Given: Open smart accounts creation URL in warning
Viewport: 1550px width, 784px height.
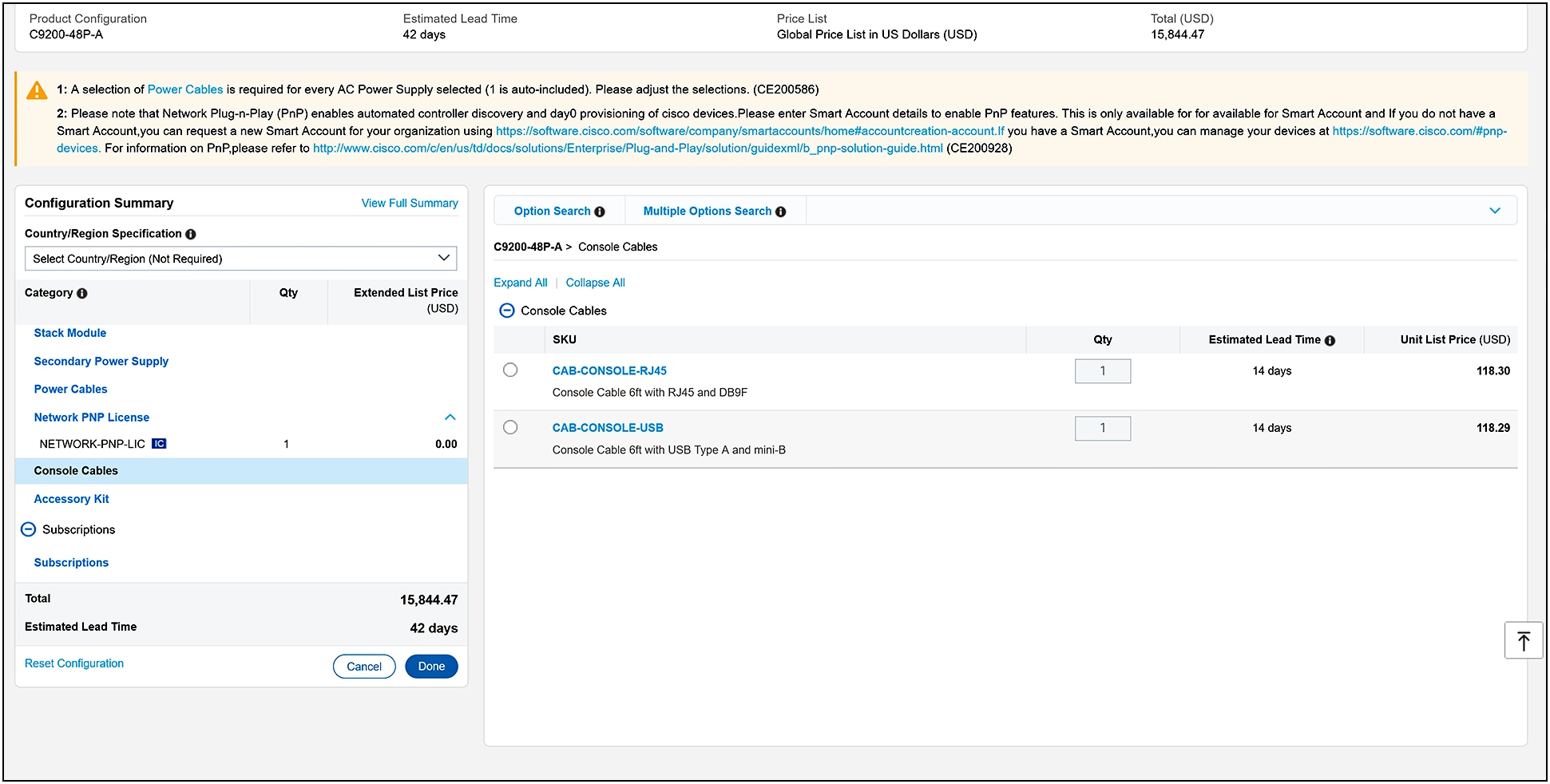Looking at the screenshot, I should 750,131.
